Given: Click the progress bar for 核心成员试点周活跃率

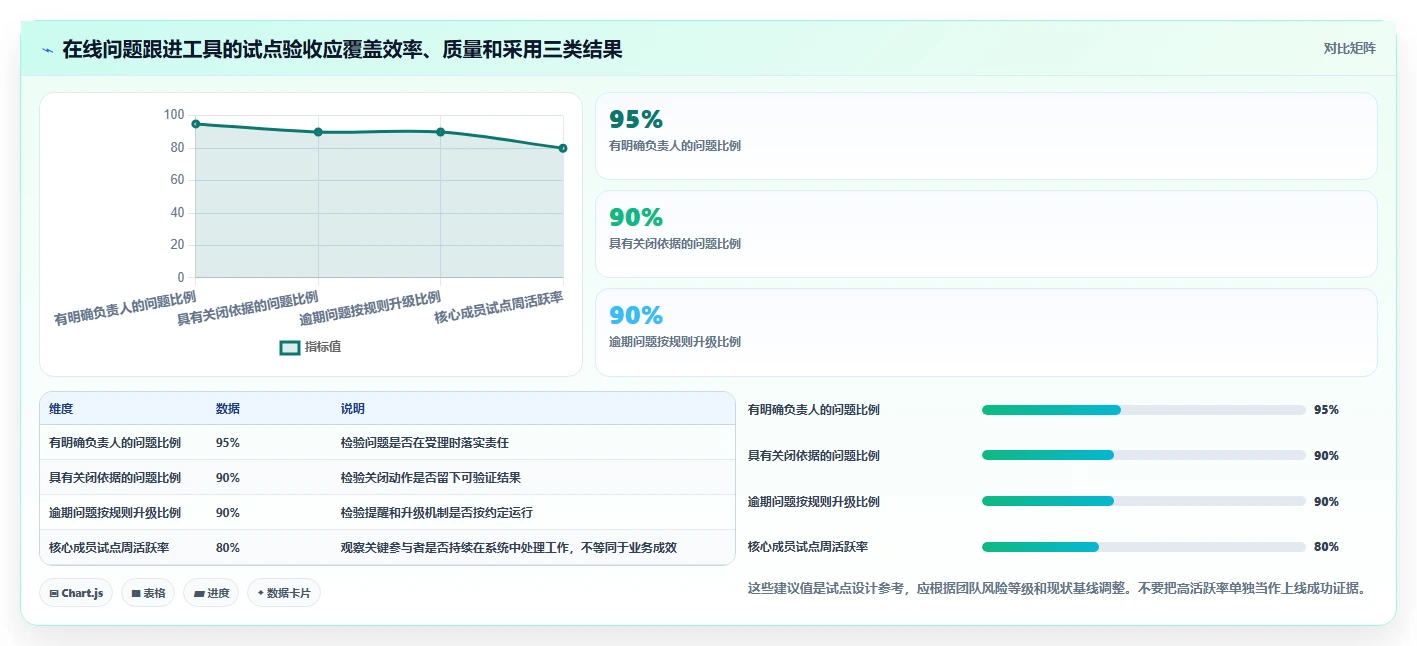Looking at the screenshot, I should coord(1144,547).
